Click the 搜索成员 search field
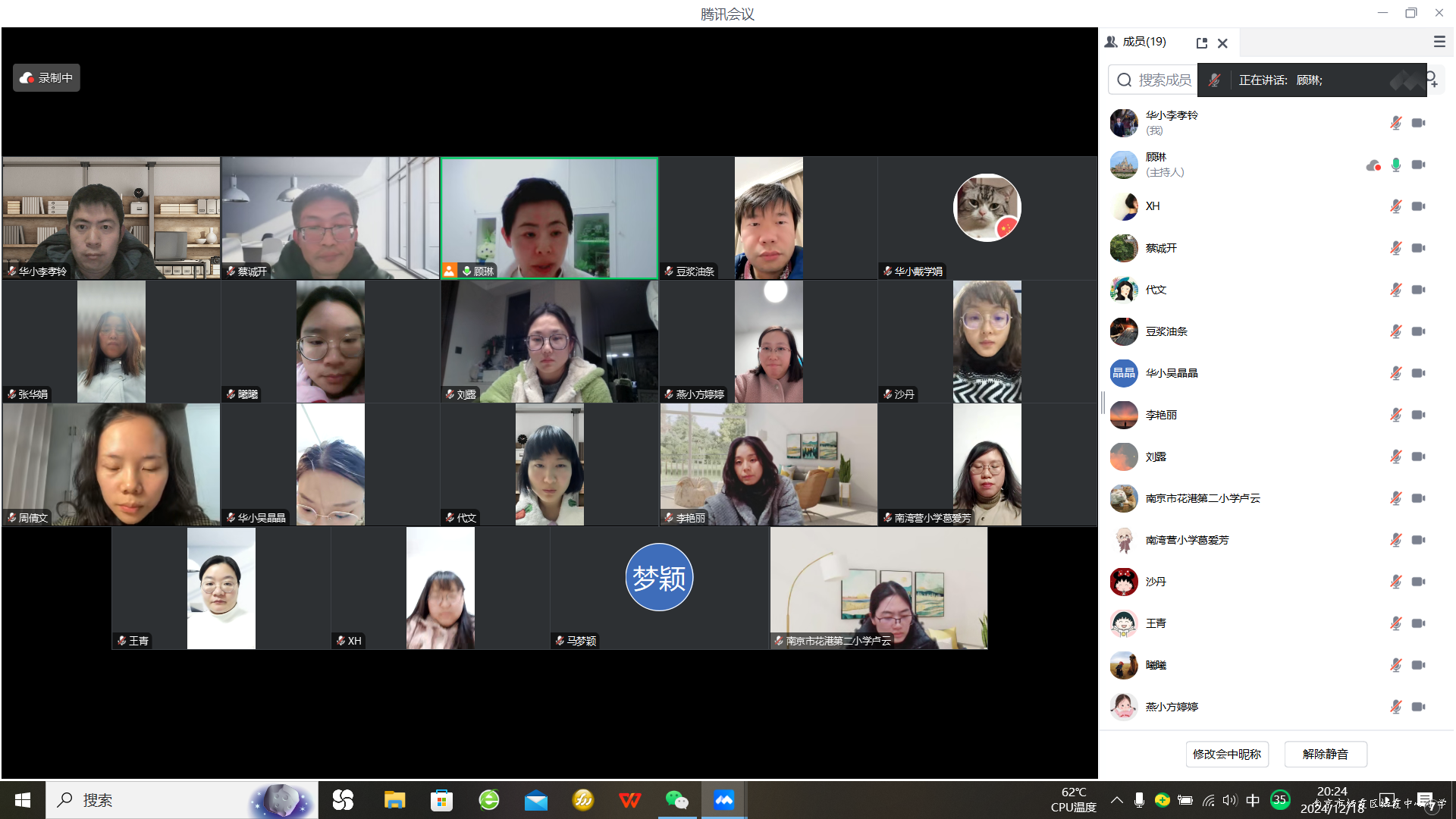 pos(1153,80)
